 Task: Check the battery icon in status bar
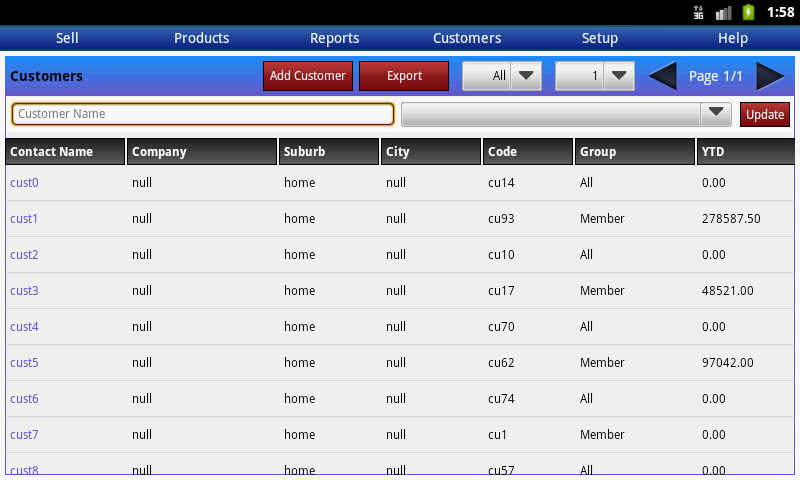(x=748, y=12)
